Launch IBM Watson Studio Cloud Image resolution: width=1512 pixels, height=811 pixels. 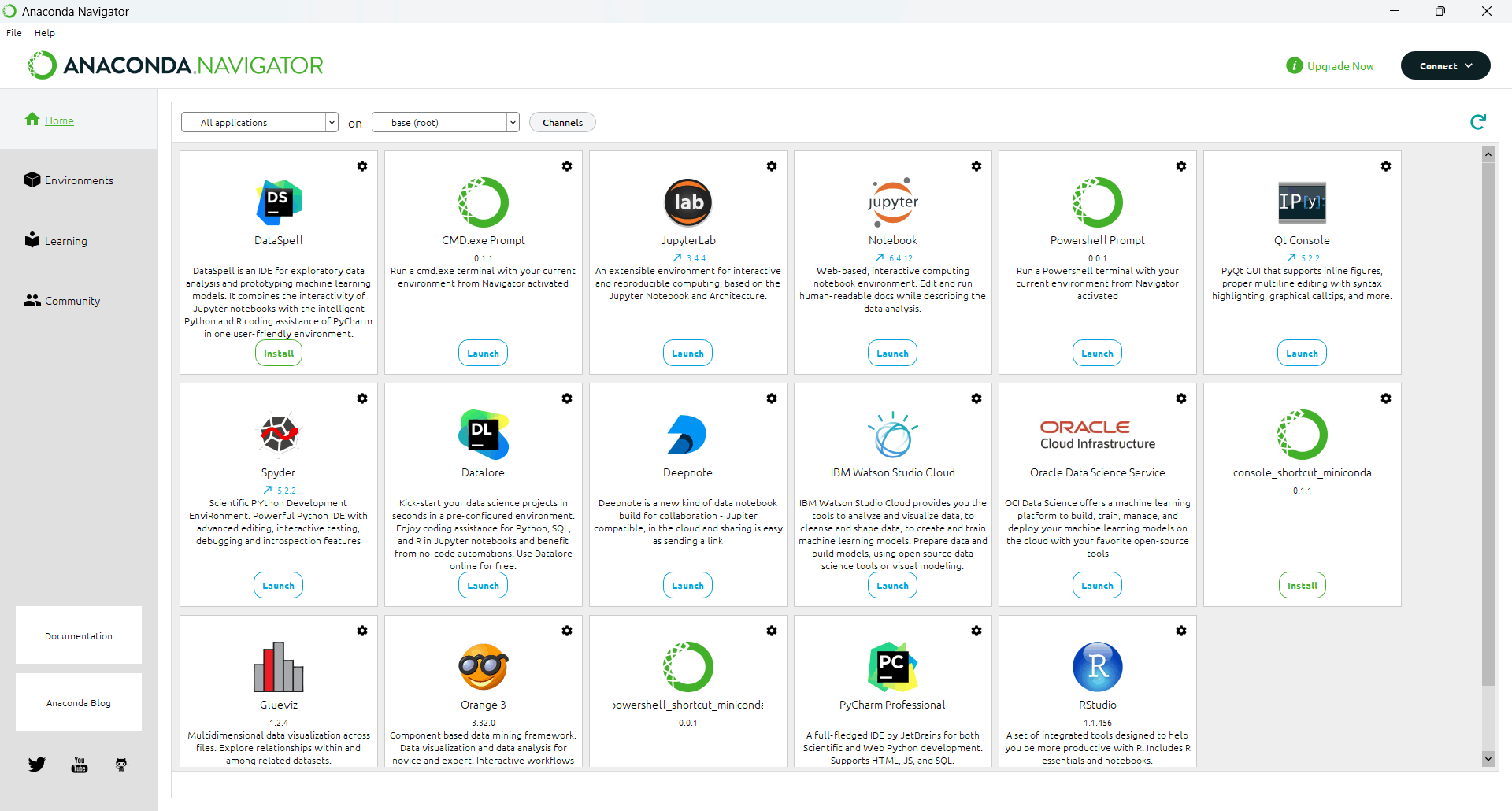tap(893, 586)
